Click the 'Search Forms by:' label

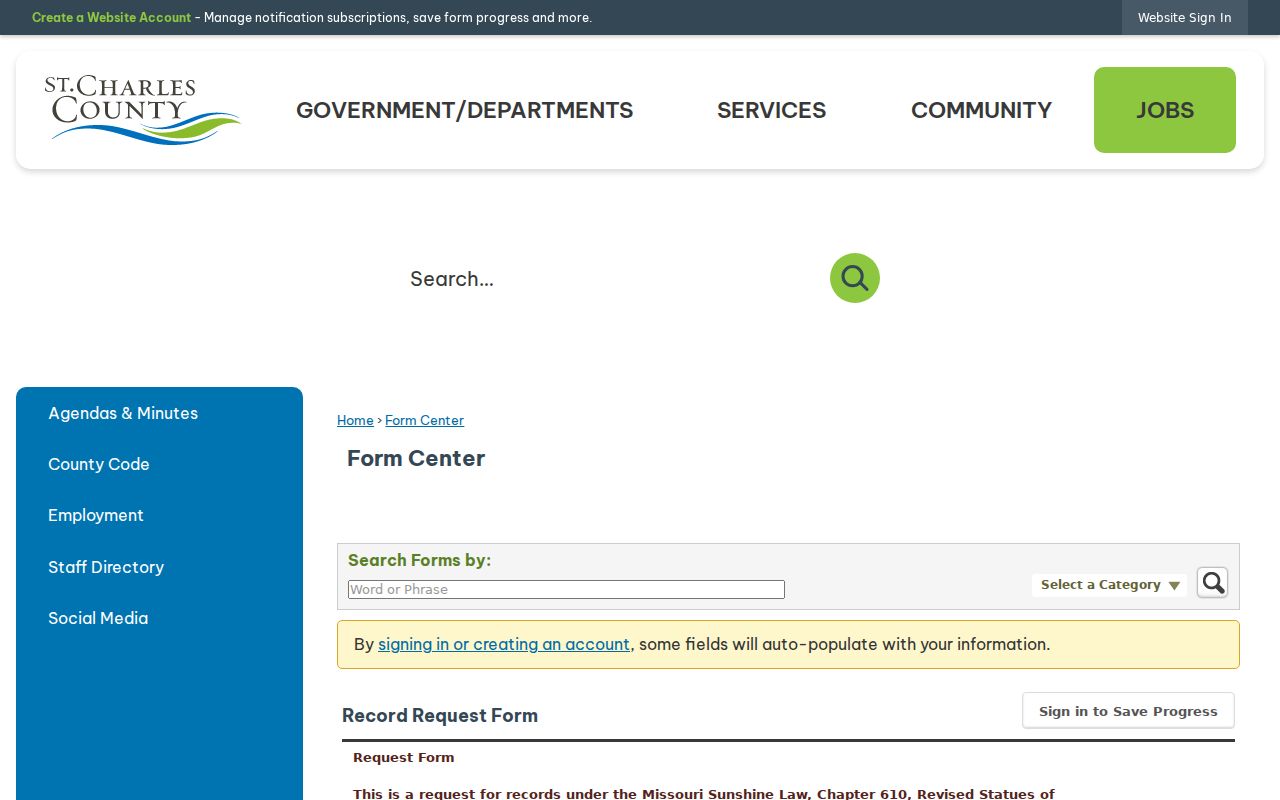coord(419,560)
